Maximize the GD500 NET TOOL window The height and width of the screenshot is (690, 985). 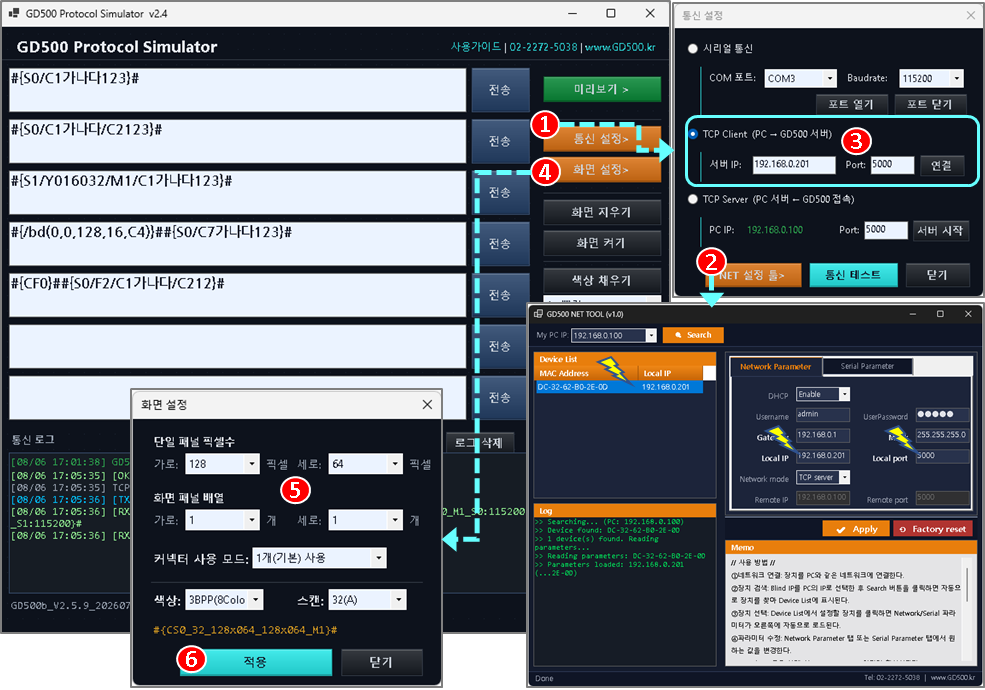(x=940, y=314)
